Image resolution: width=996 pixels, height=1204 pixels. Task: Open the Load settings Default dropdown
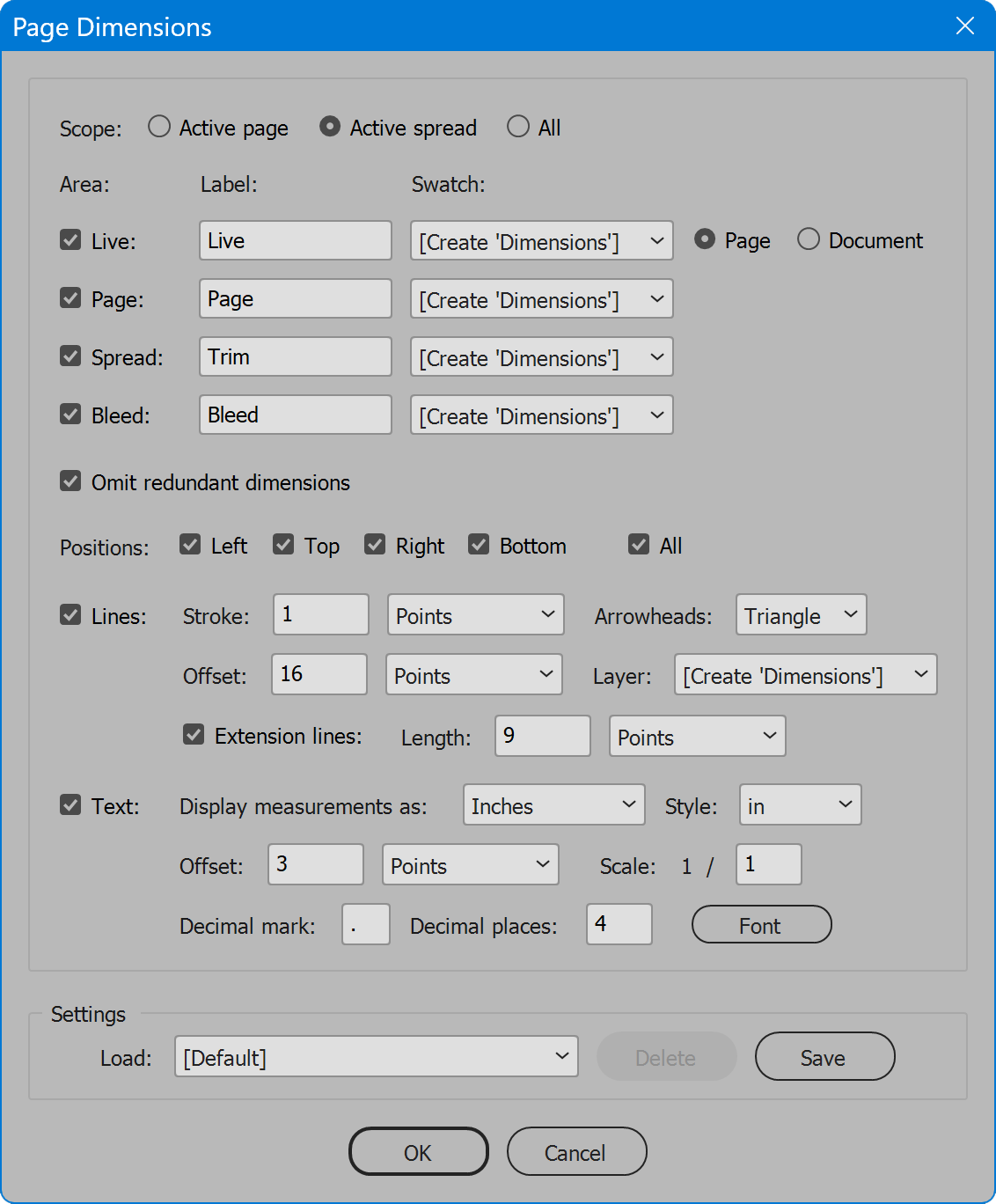[x=377, y=1056]
